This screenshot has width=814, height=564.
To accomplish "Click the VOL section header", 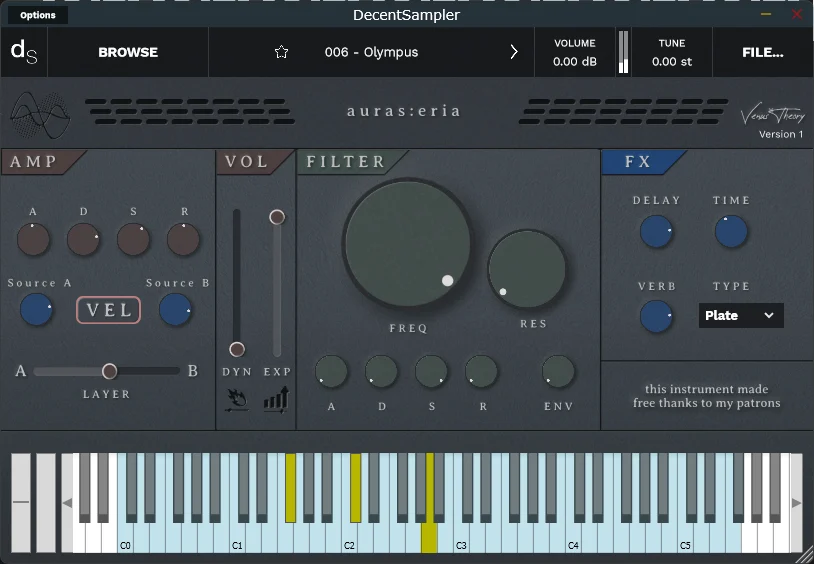I will [x=247, y=162].
